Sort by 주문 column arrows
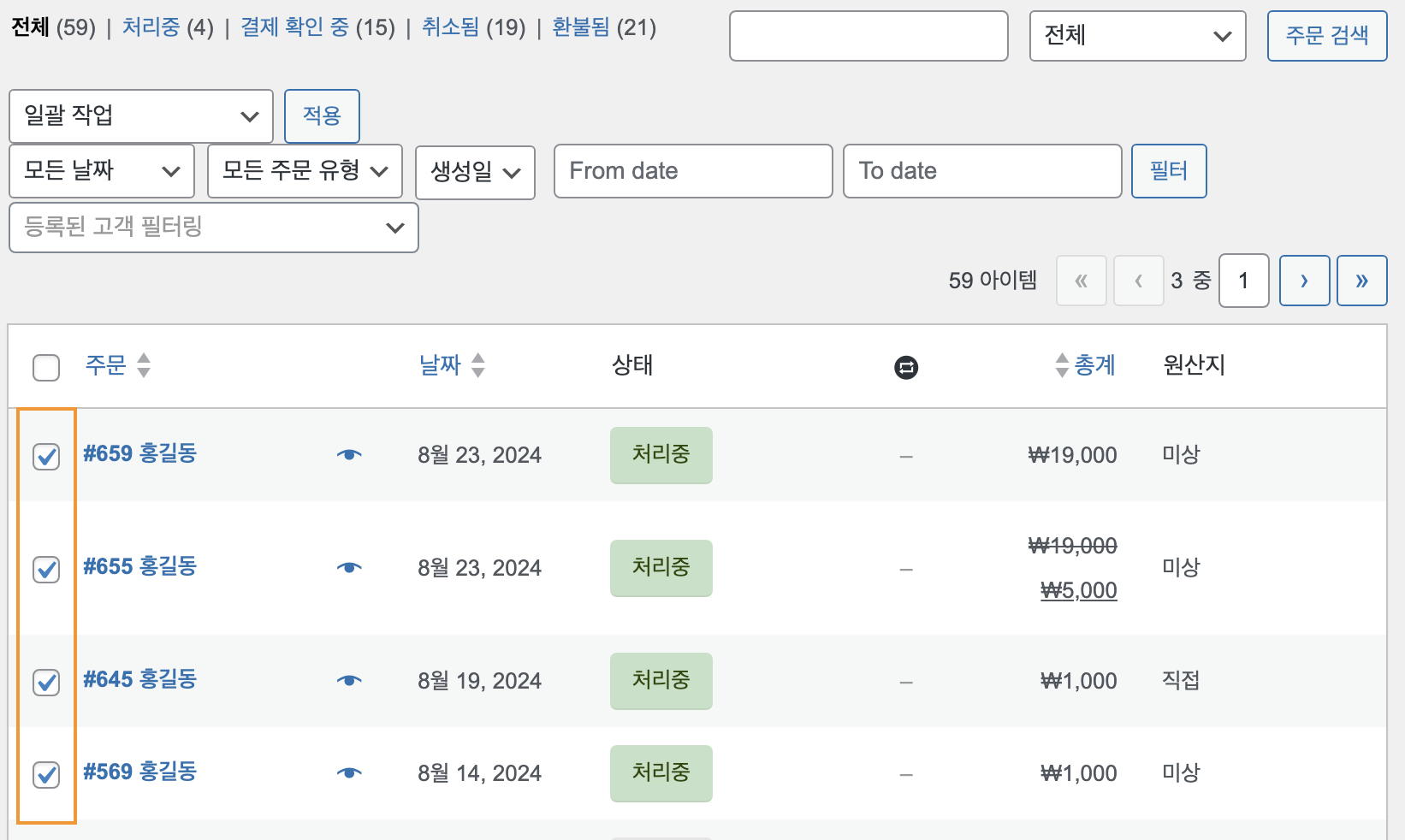The width and height of the screenshot is (1405, 840). coord(144,365)
